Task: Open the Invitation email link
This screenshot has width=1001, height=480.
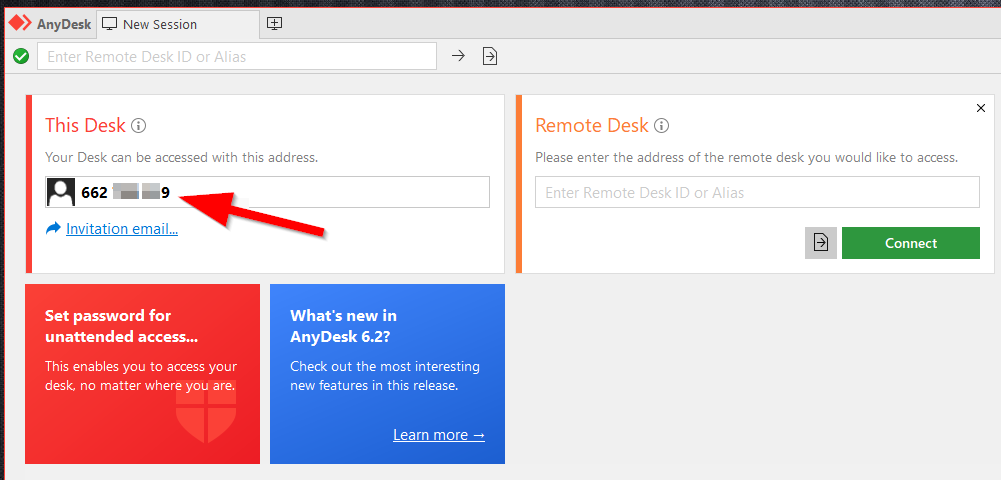Action: click(x=122, y=229)
